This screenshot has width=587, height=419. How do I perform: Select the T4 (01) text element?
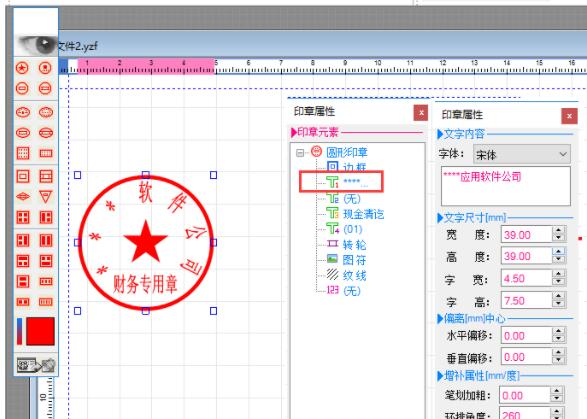click(344, 229)
